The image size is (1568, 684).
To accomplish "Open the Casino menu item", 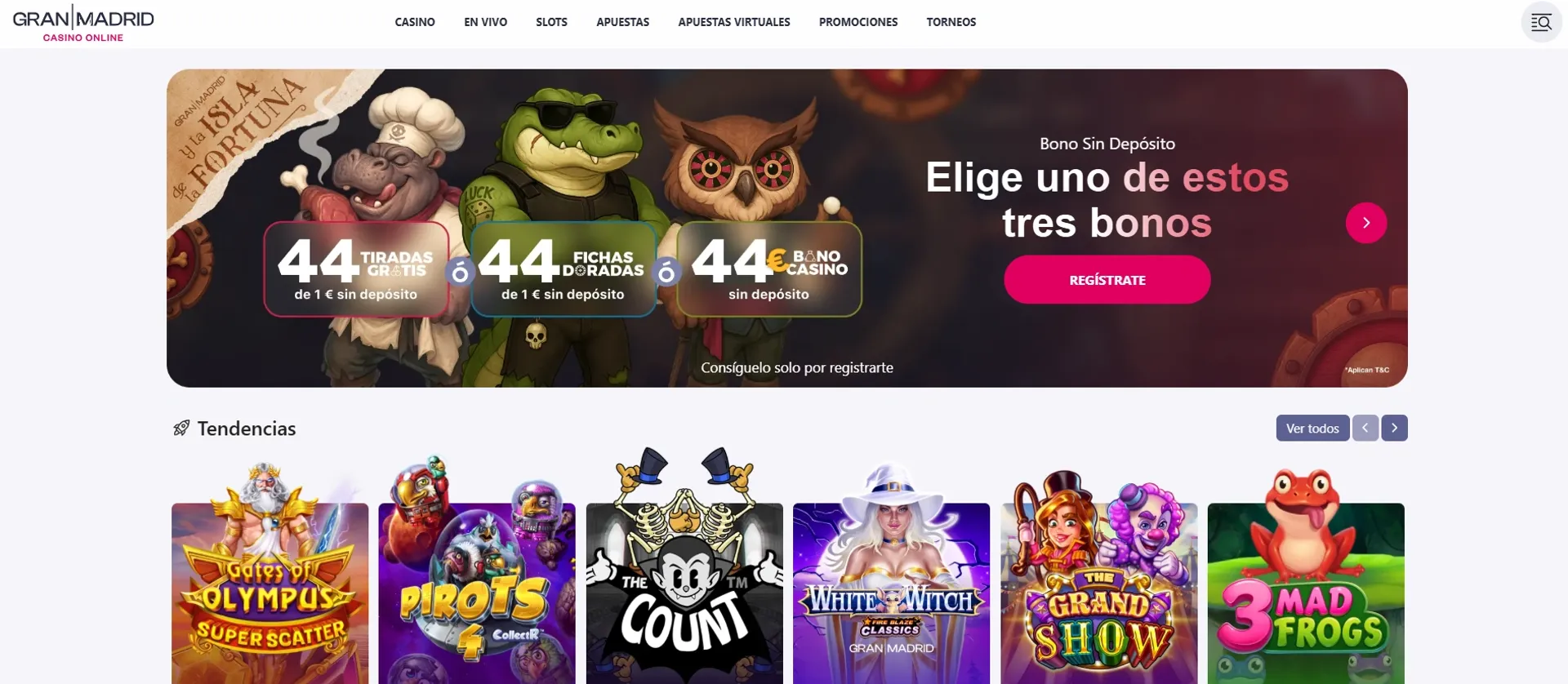I will [415, 22].
